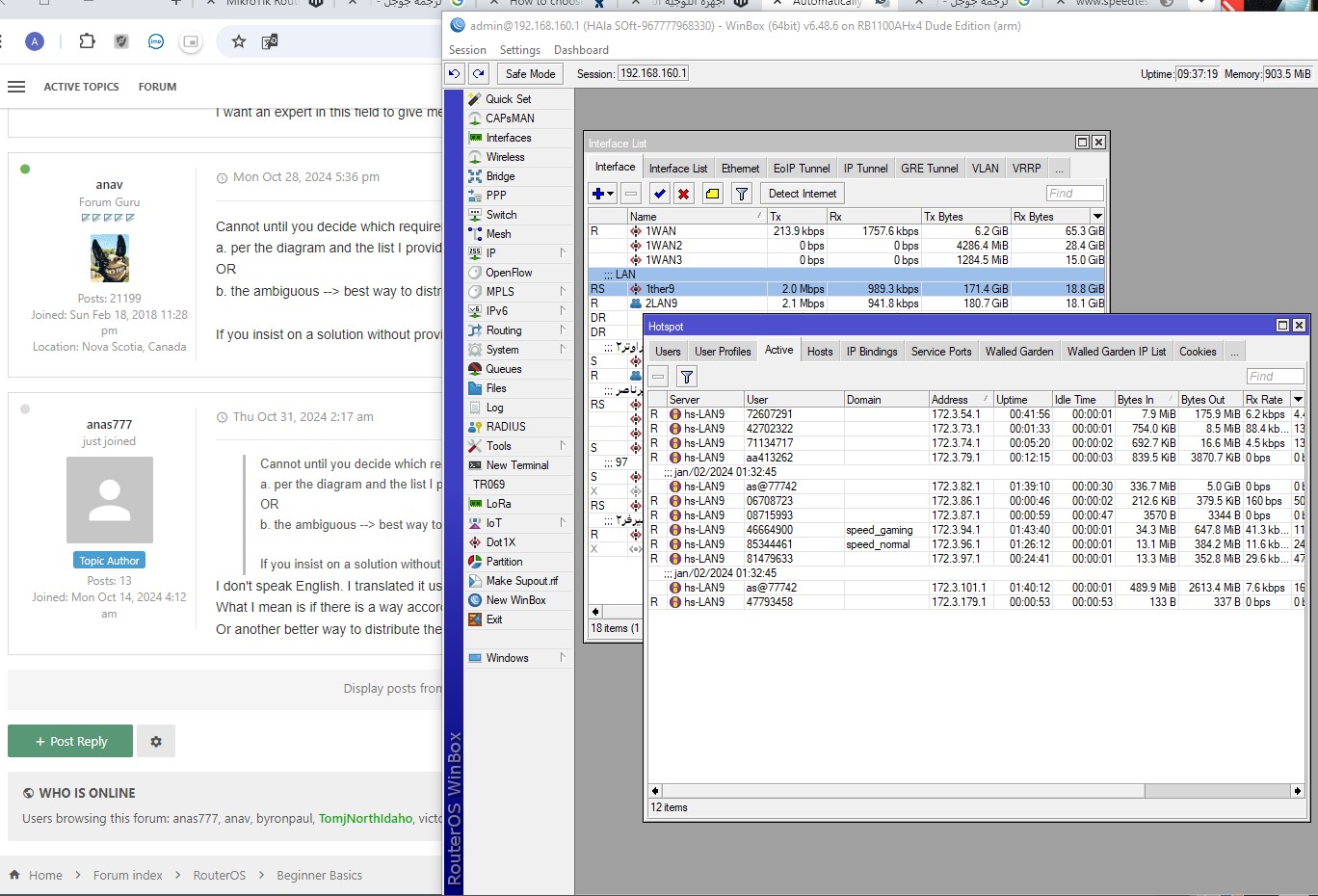Click the red X disable button in Interface List
Viewport: 1318px width, 896px height.
(684, 194)
